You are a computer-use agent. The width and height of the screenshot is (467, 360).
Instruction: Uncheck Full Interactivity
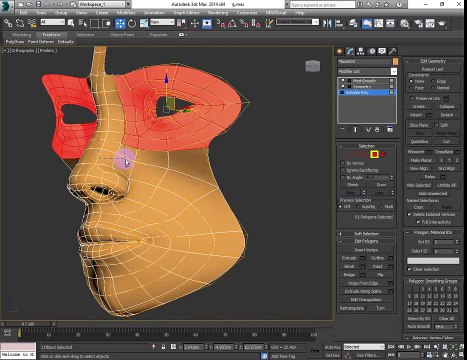point(418,222)
